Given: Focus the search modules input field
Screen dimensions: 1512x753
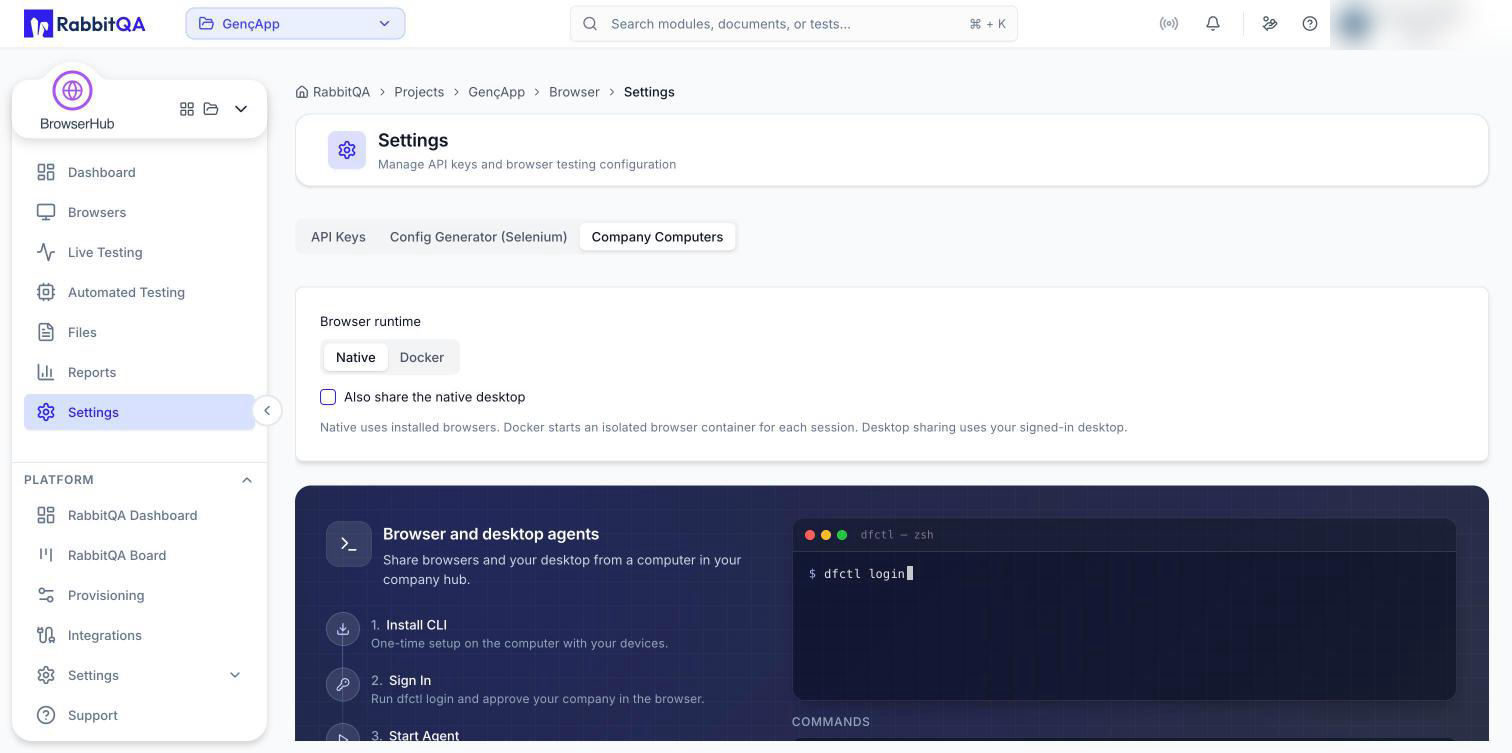Looking at the screenshot, I should pos(794,24).
